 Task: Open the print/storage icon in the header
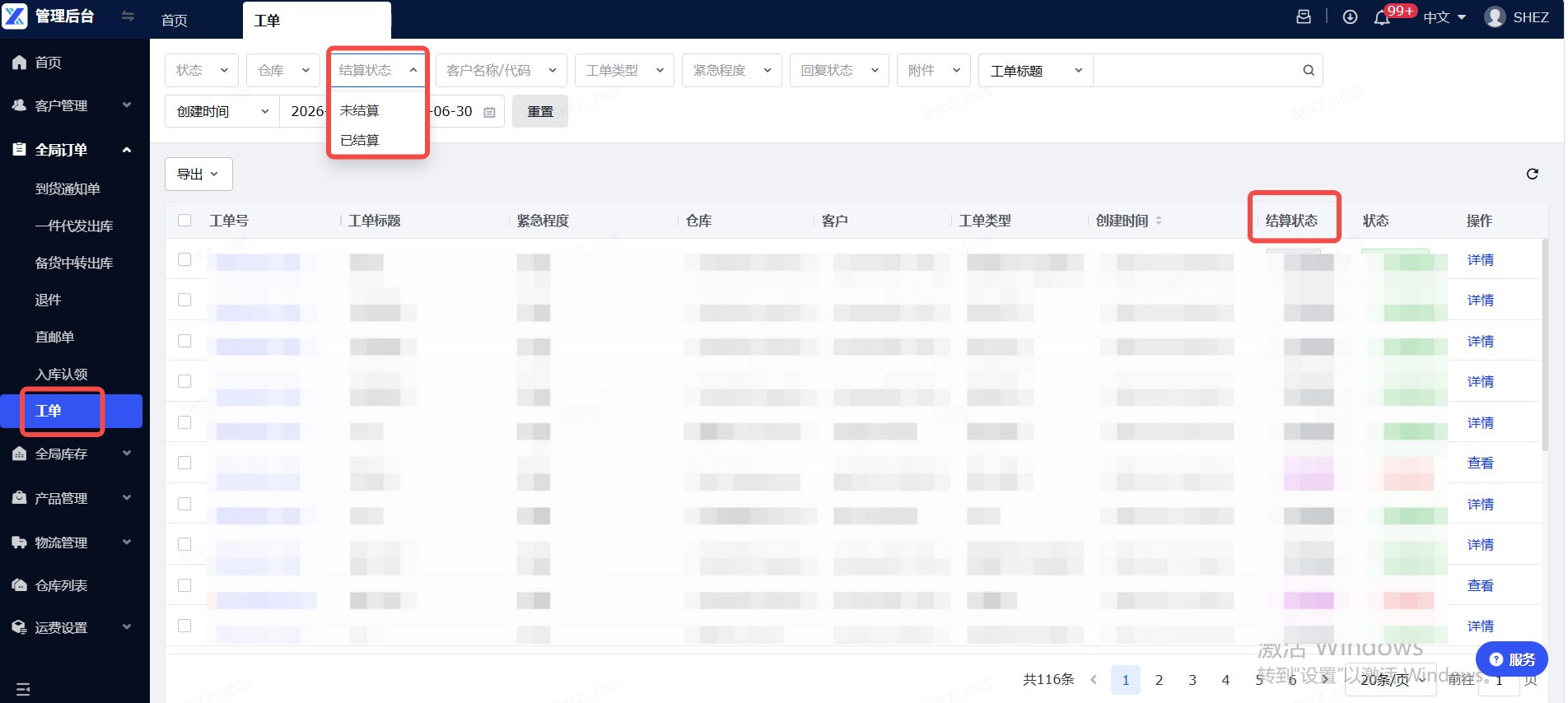coord(1304,16)
